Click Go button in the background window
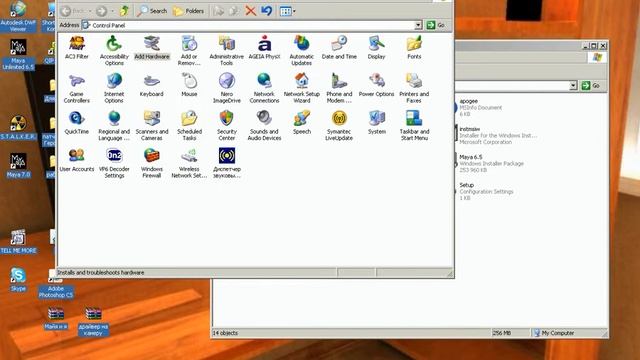The height and width of the screenshot is (360, 640). click(591, 86)
